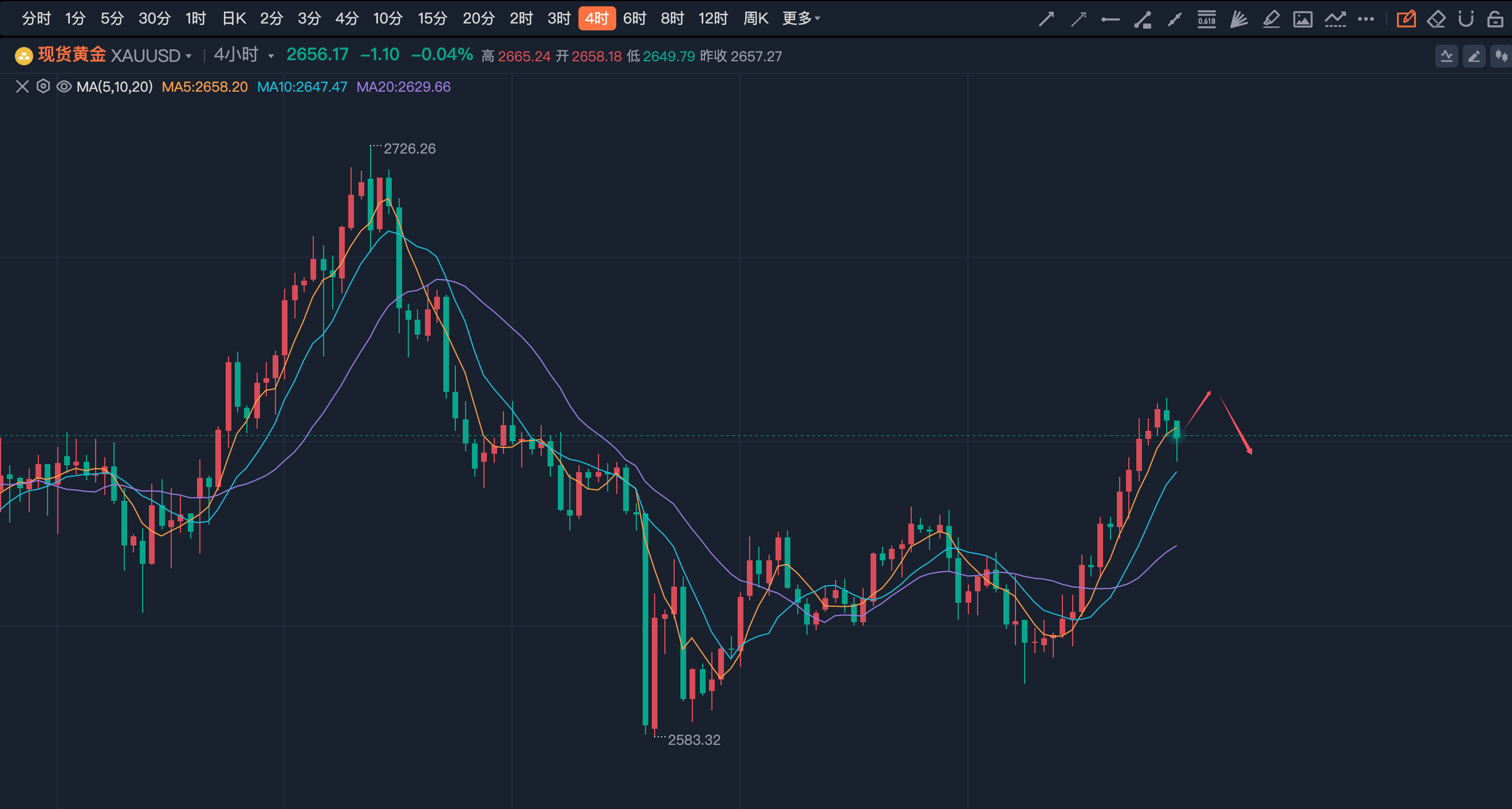
Task: Switch to 30分 timeframe
Action: pyautogui.click(x=155, y=19)
